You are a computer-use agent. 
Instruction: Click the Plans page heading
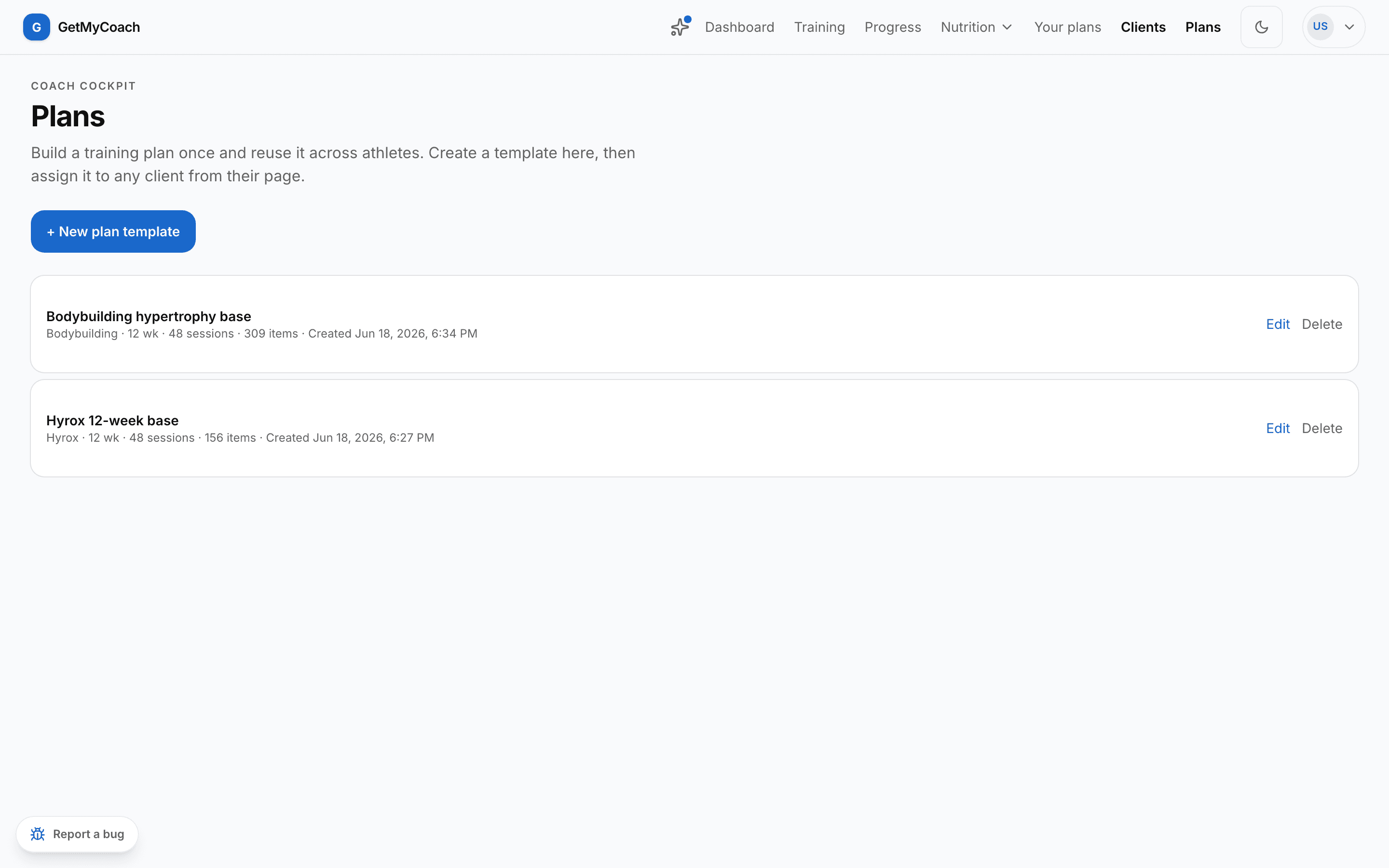(x=68, y=116)
